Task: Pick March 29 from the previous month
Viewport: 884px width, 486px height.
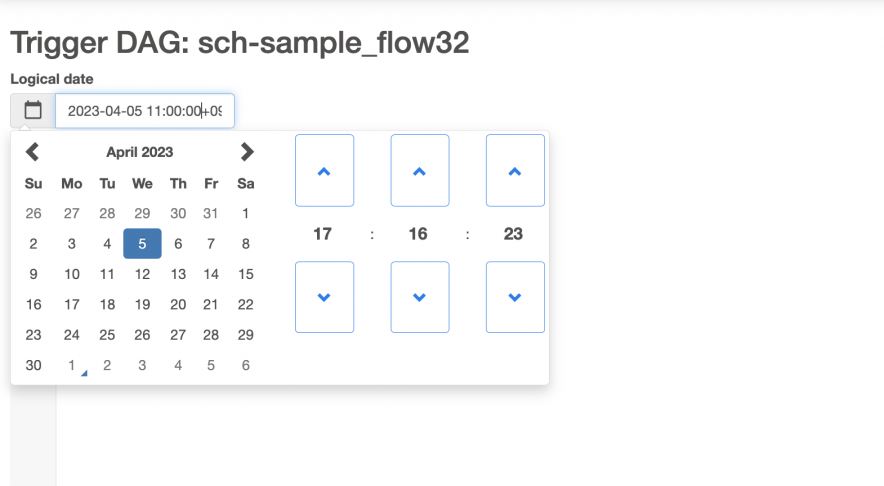Action: [142, 213]
